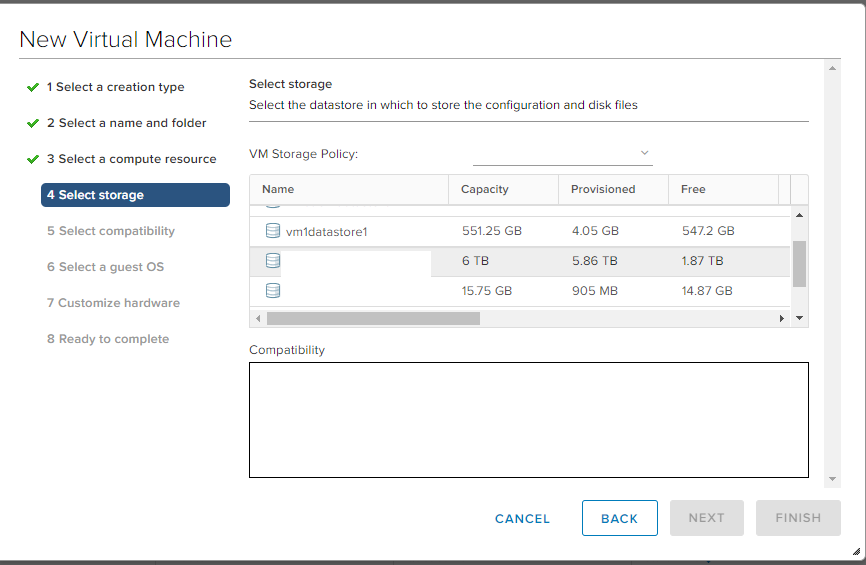Viewport: 866px width, 565px height.
Task: Click the 6 TB capacity cell
Action: click(x=475, y=261)
